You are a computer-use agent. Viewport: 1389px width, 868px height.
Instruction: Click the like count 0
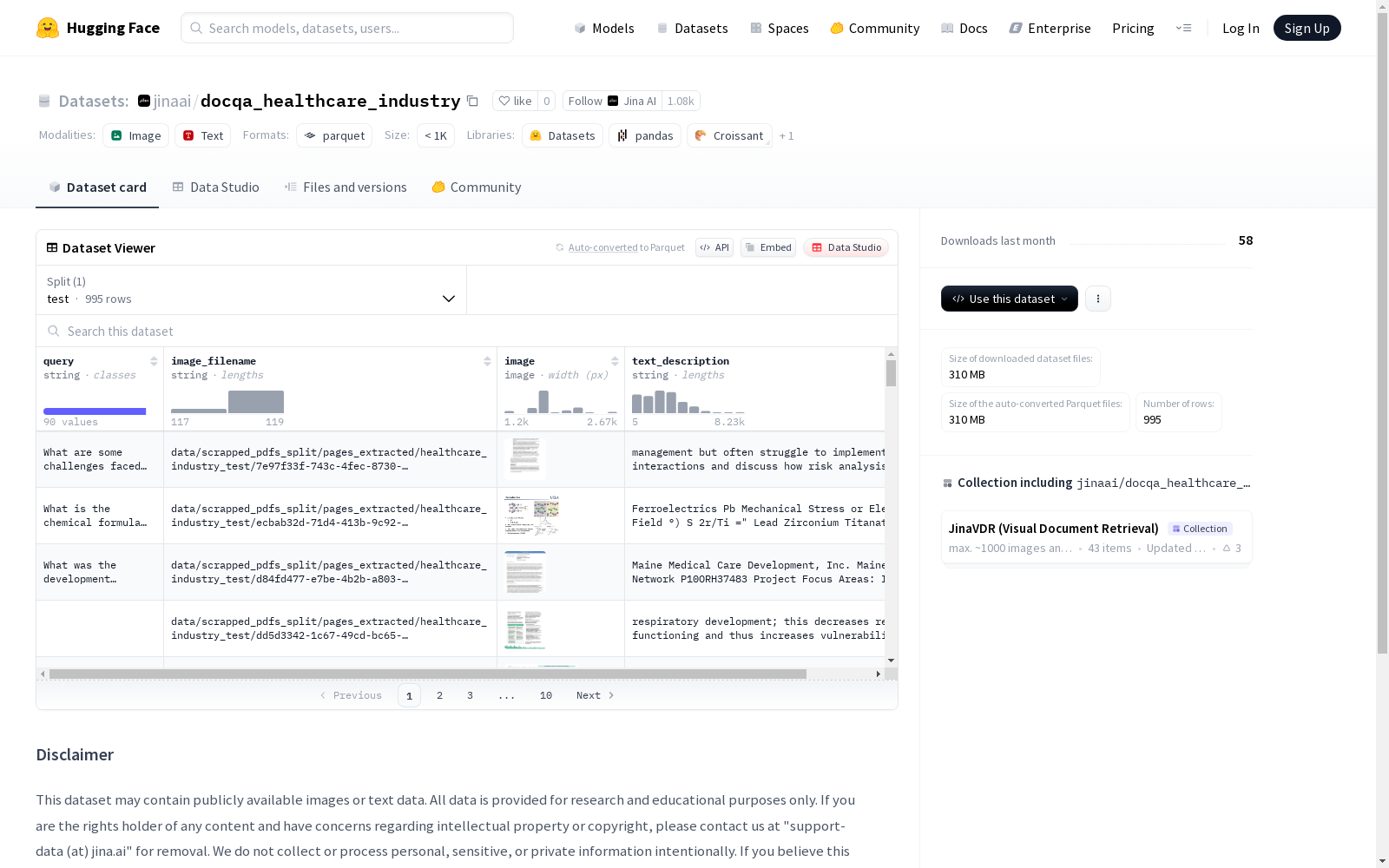(x=547, y=101)
